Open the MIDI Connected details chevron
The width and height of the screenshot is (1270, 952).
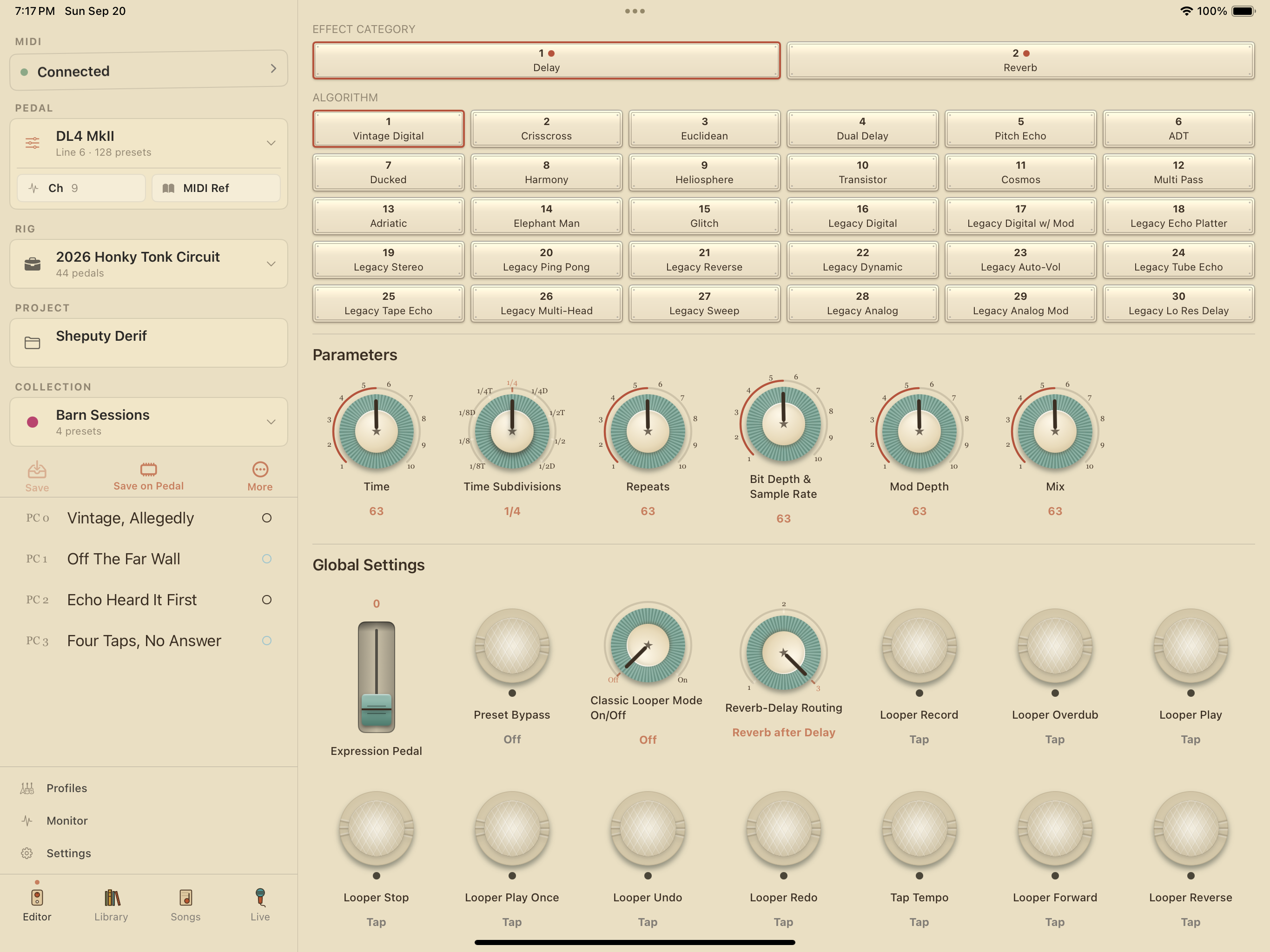[x=273, y=68]
